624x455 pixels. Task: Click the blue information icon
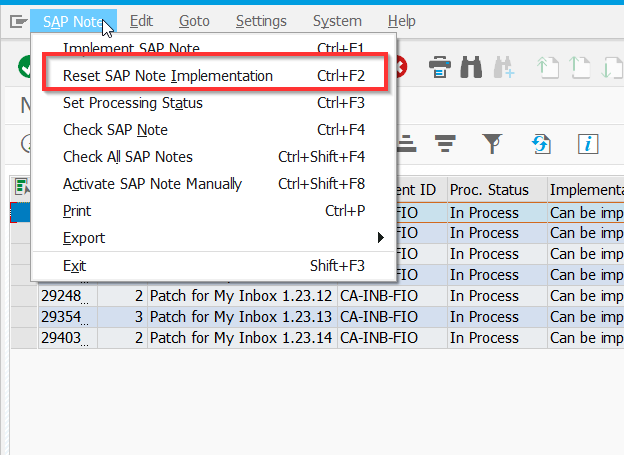[588, 144]
